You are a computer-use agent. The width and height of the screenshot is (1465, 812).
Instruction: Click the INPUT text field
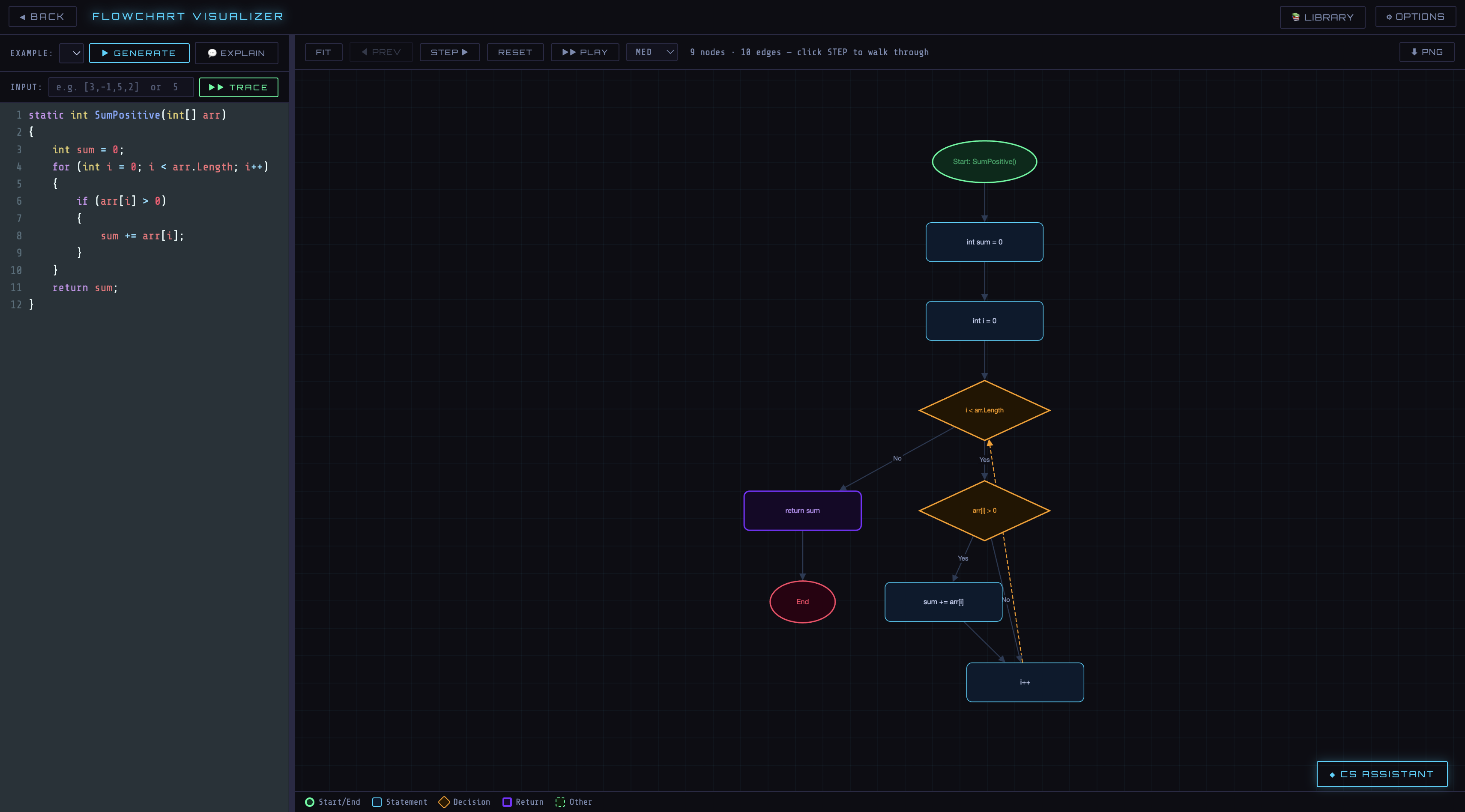click(120, 87)
